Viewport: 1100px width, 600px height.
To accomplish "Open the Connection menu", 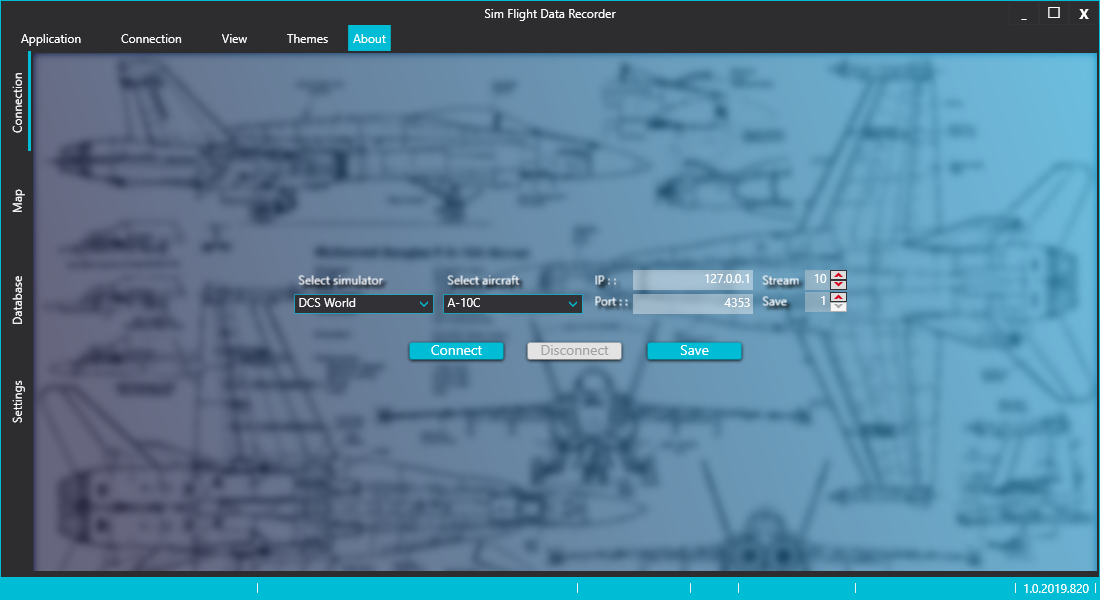I will (x=151, y=39).
